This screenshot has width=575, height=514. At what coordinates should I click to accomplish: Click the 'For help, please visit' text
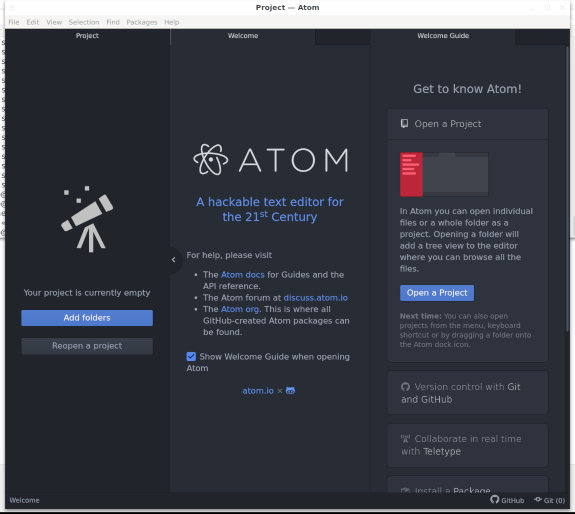229,255
